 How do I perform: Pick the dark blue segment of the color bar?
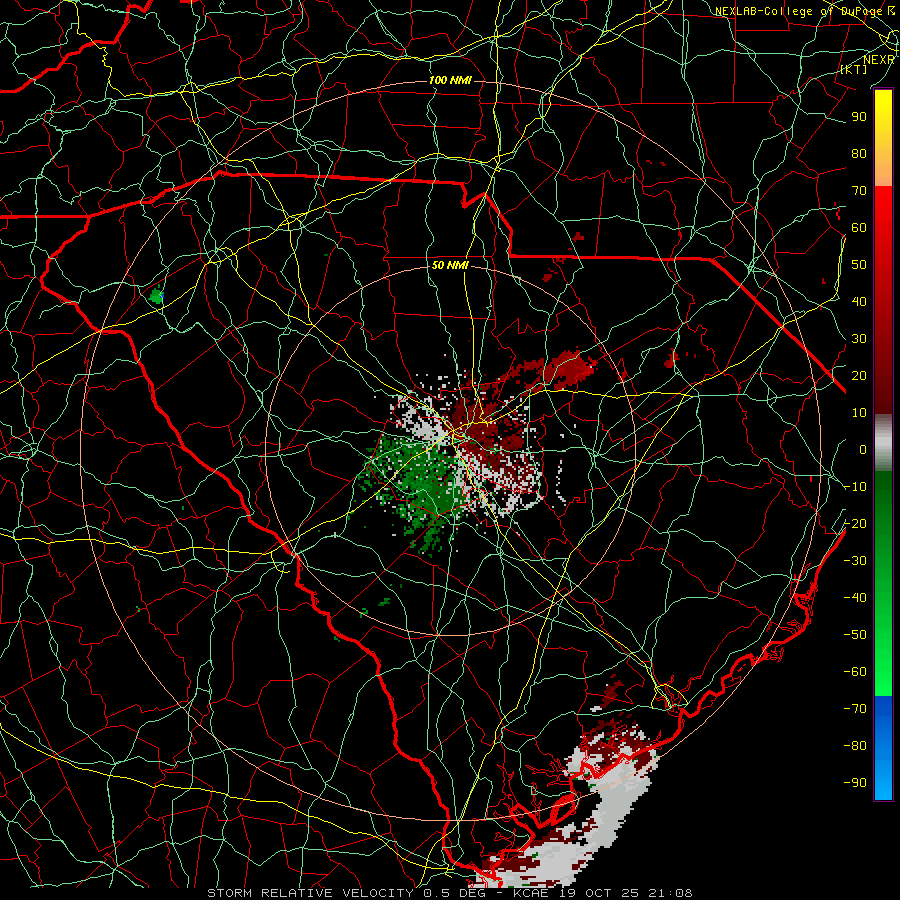point(883,715)
